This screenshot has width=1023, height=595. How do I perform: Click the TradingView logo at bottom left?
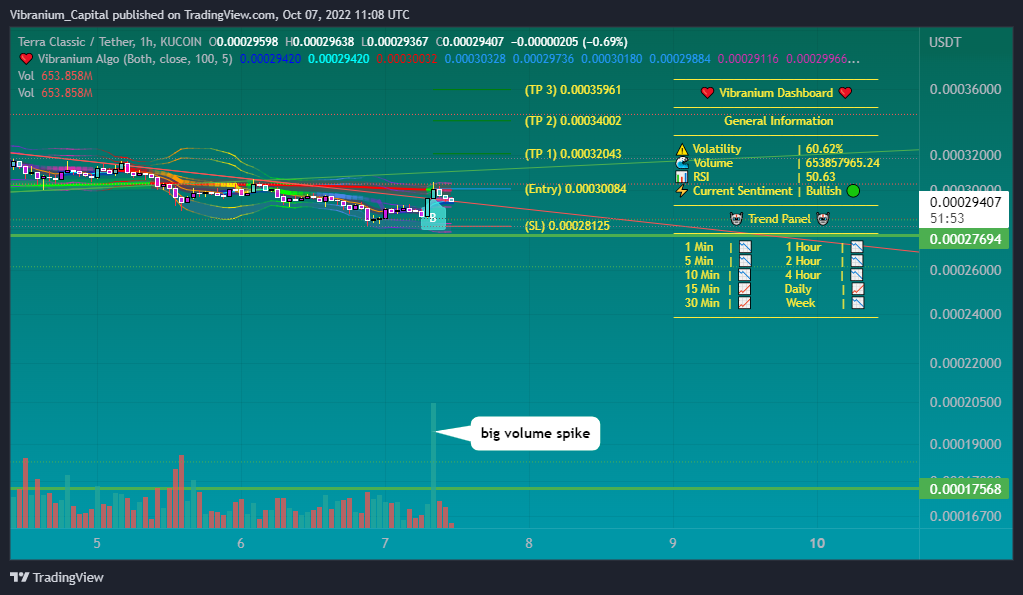coord(57,577)
